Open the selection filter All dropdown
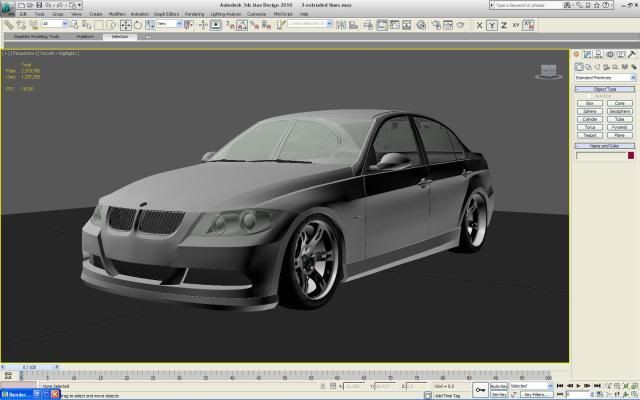The width and height of the screenshot is (640, 400). pyautogui.click(x=54, y=24)
